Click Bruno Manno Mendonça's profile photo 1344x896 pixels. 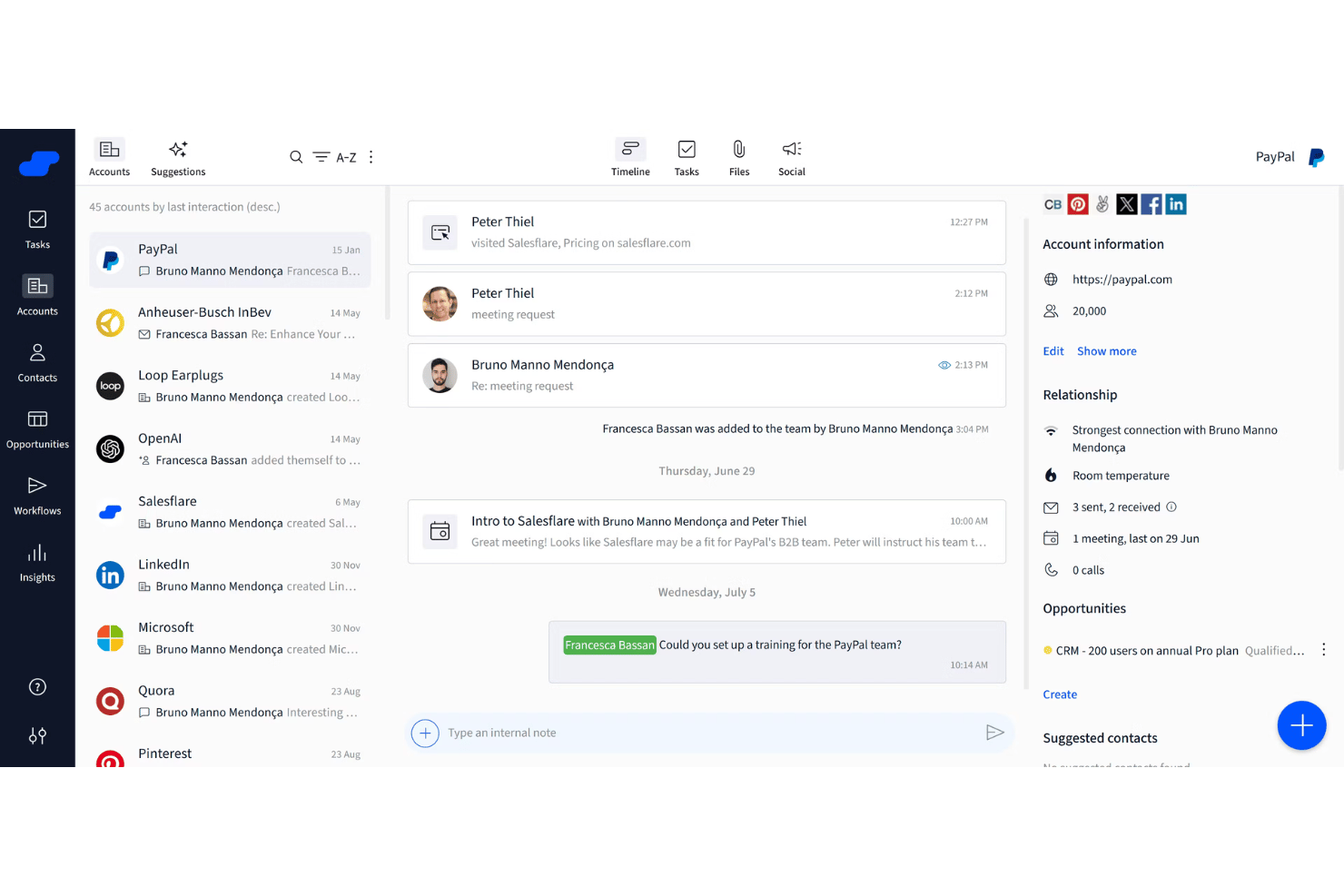point(440,376)
